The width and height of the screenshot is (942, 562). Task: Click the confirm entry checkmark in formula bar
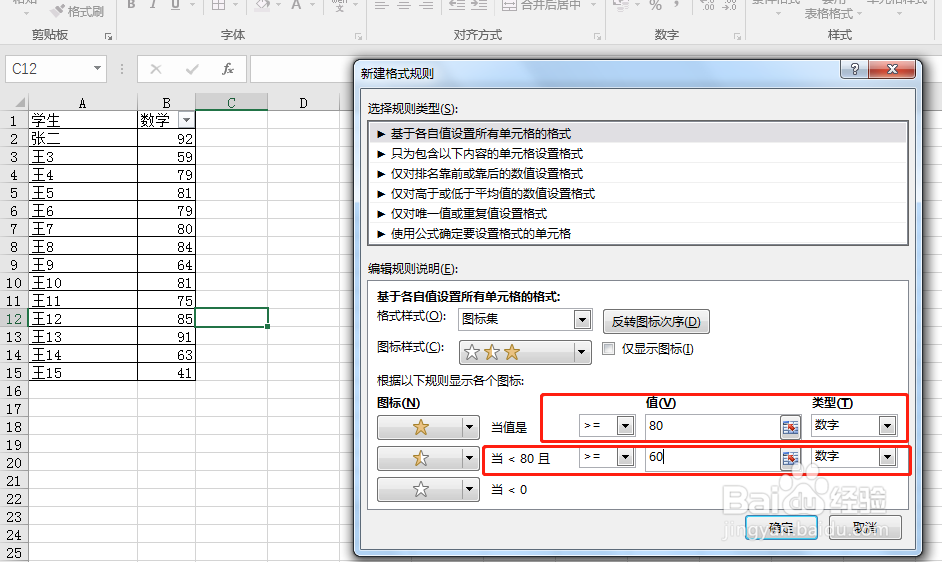192,69
